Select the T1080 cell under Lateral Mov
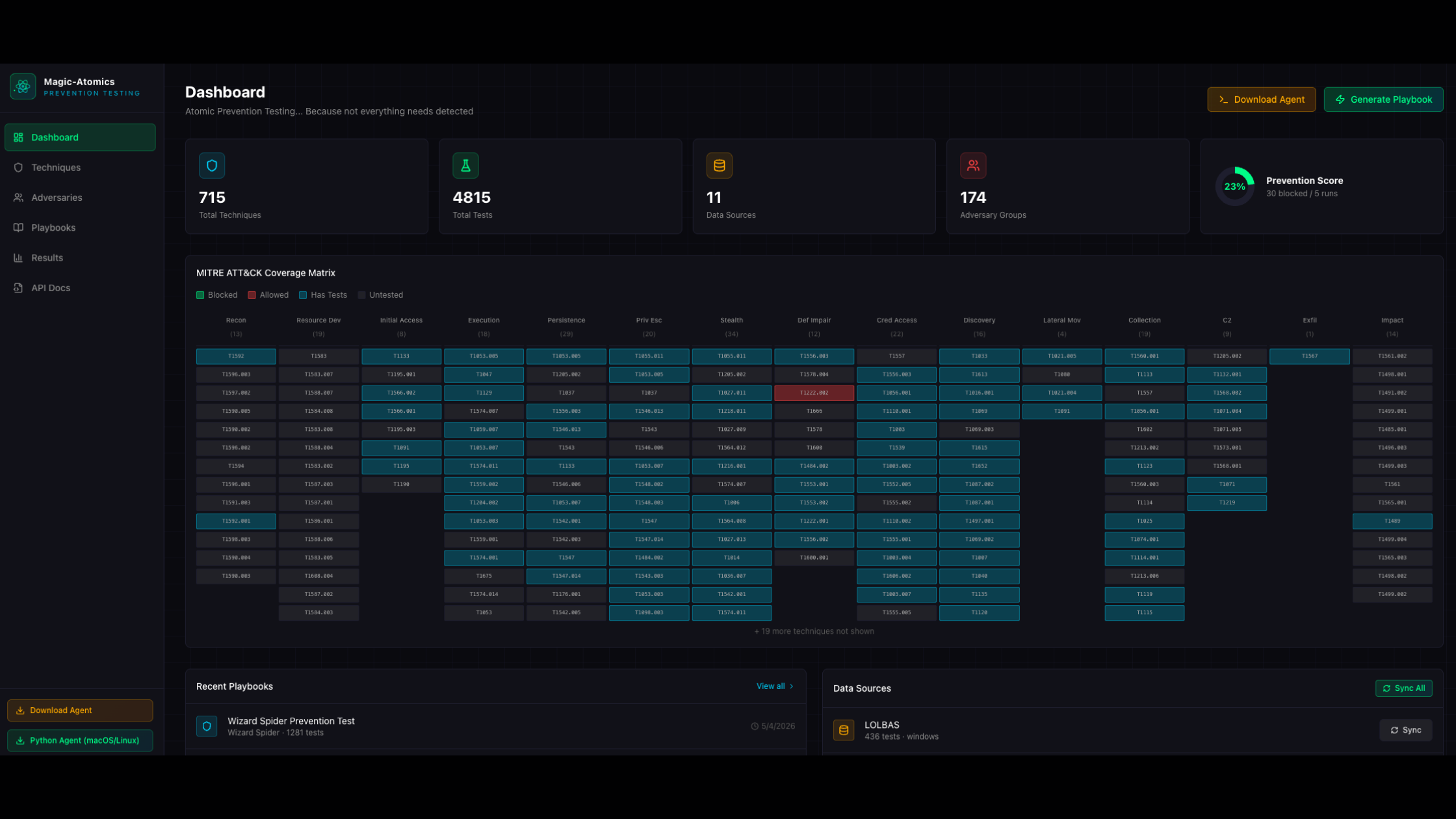The image size is (1456, 819). click(x=1062, y=374)
